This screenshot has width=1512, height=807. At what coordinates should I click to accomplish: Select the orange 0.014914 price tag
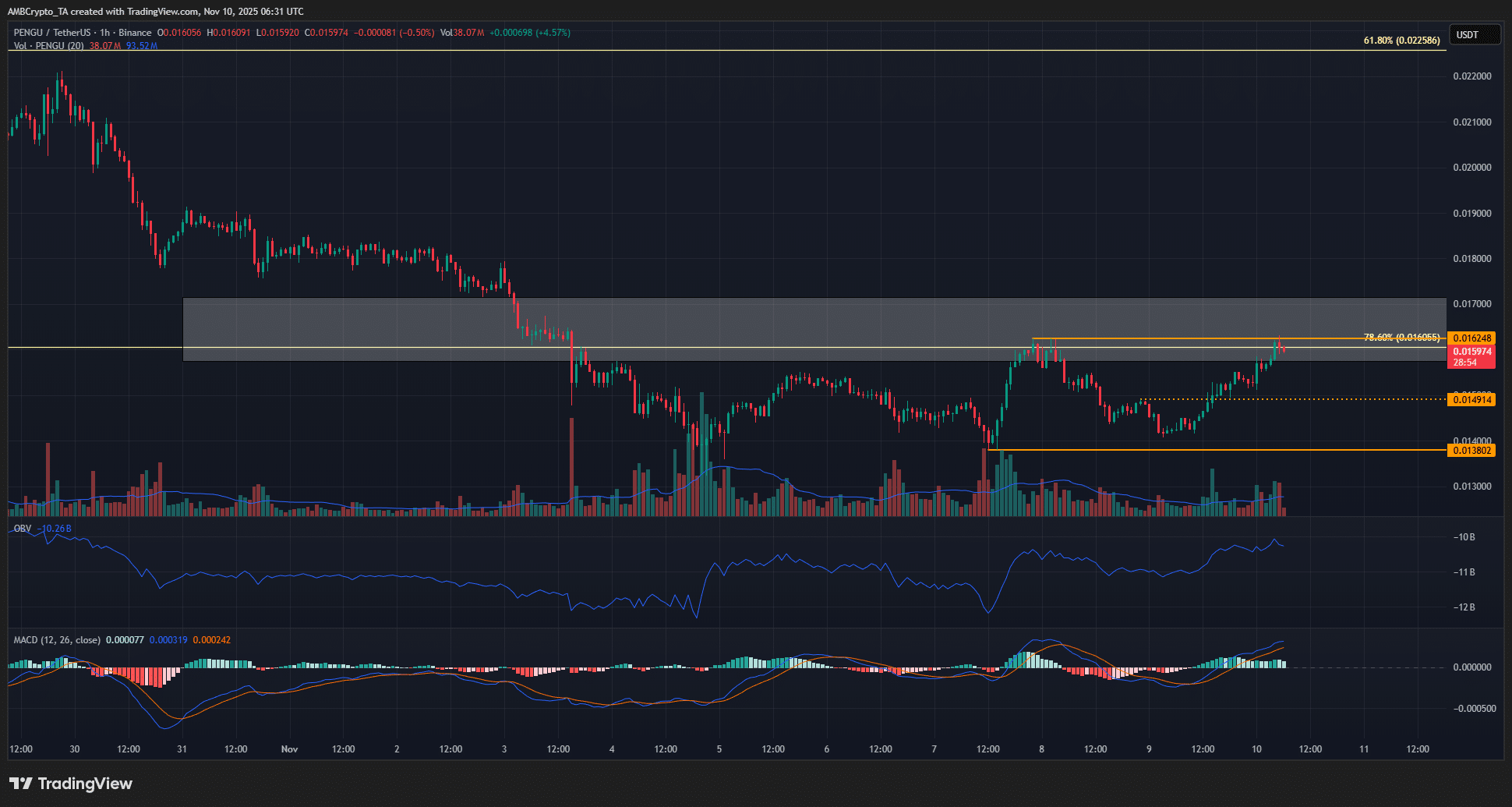tap(1471, 400)
